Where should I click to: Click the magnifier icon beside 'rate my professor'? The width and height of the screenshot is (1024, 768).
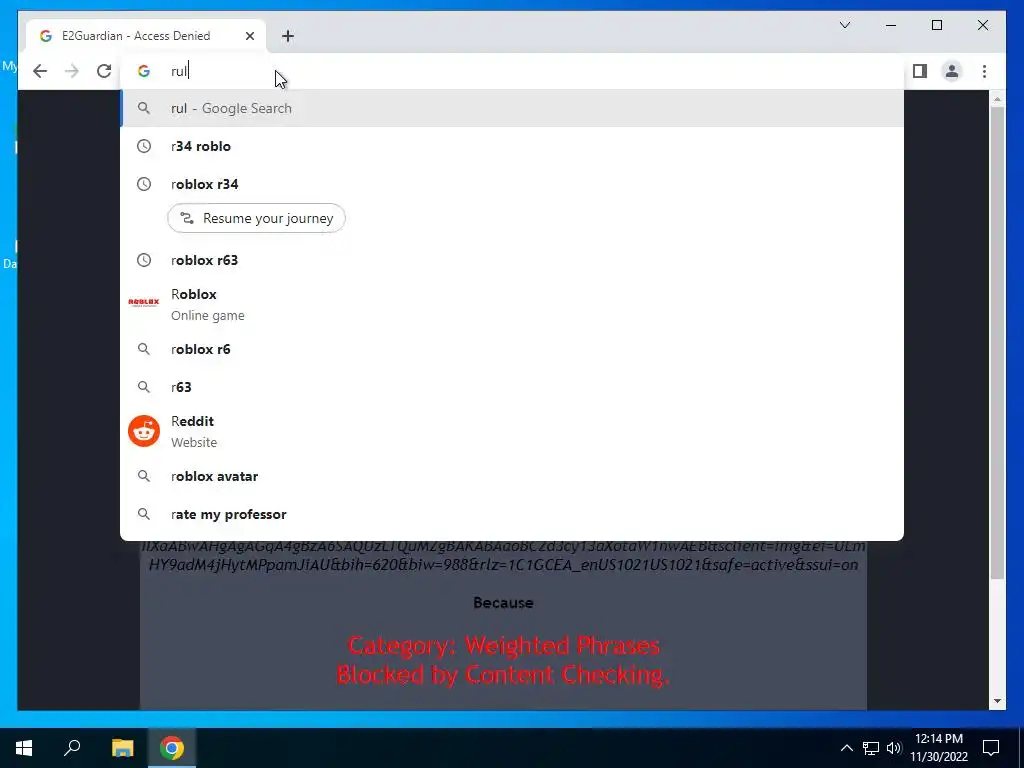(x=144, y=514)
